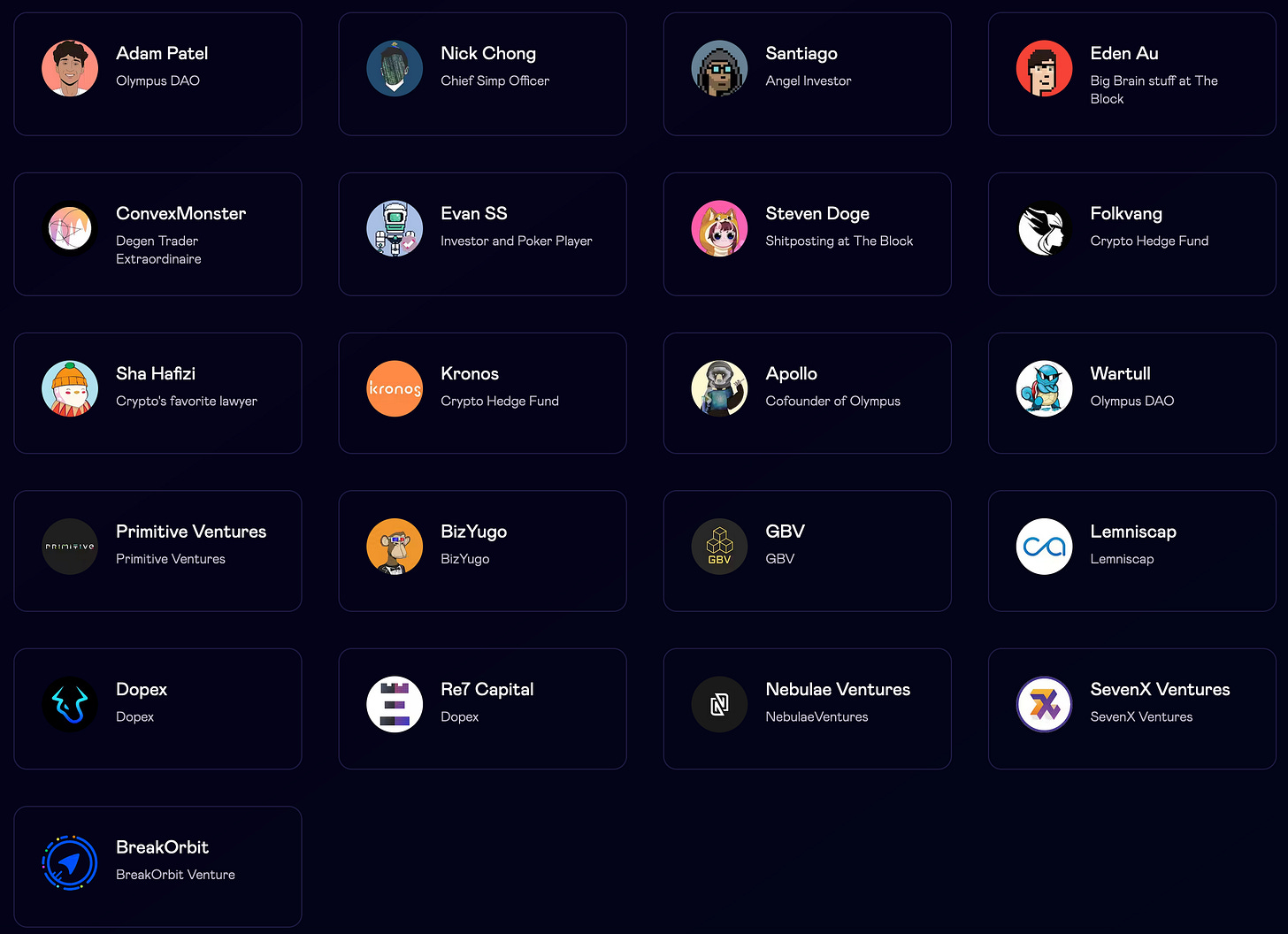Click the Dopex blue bull logo
The width and height of the screenshot is (1288, 934).
(x=70, y=704)
